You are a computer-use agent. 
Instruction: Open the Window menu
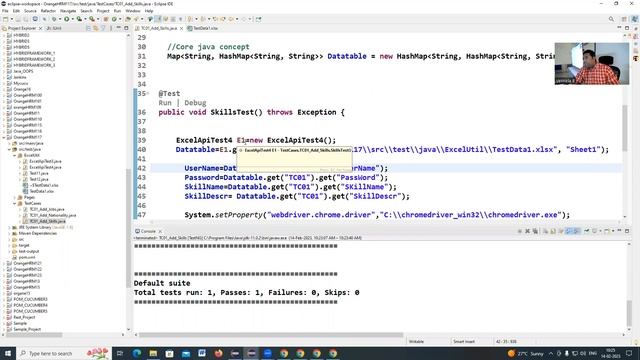(133, 11)
